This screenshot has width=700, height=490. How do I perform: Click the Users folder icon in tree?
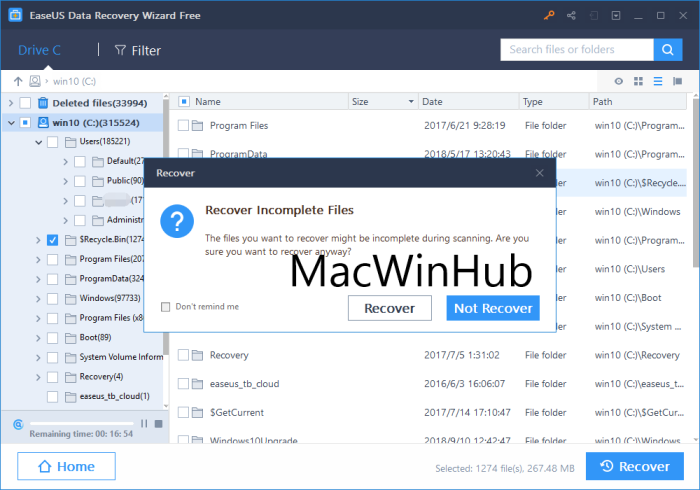tap(71, 142)
